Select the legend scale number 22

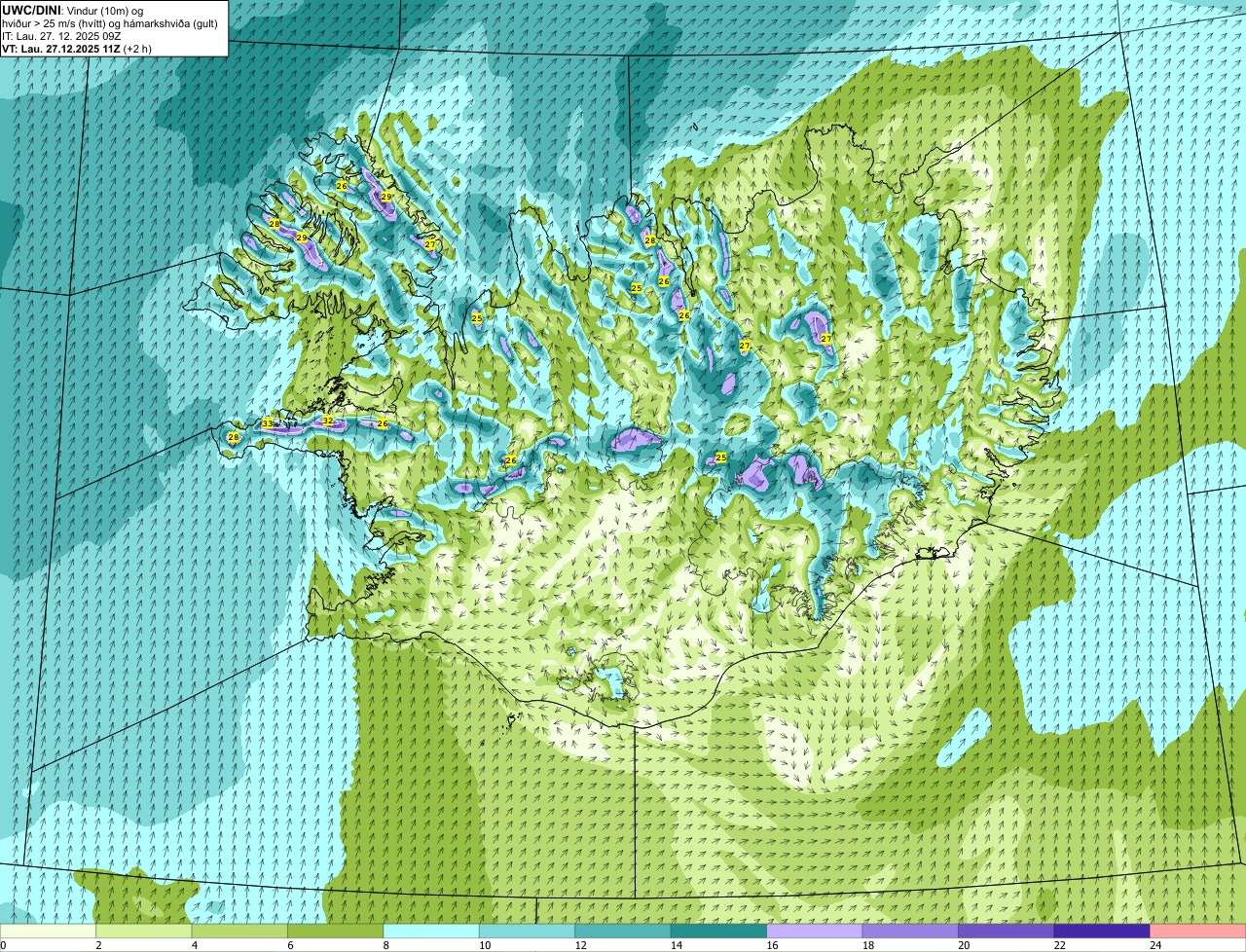[1059, 945]
